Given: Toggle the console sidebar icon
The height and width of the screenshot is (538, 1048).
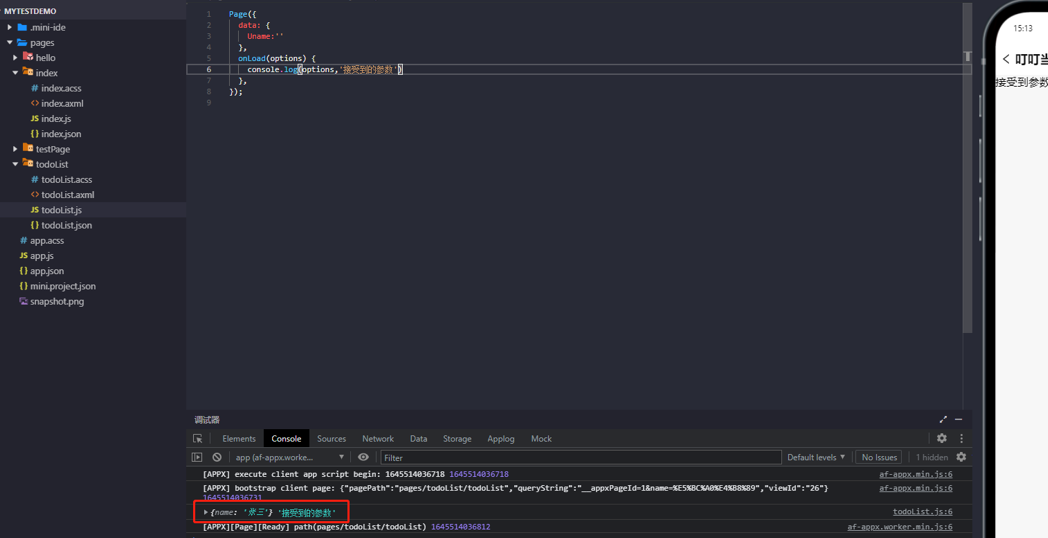Looking at the screenshot, I should coord(196,457).
